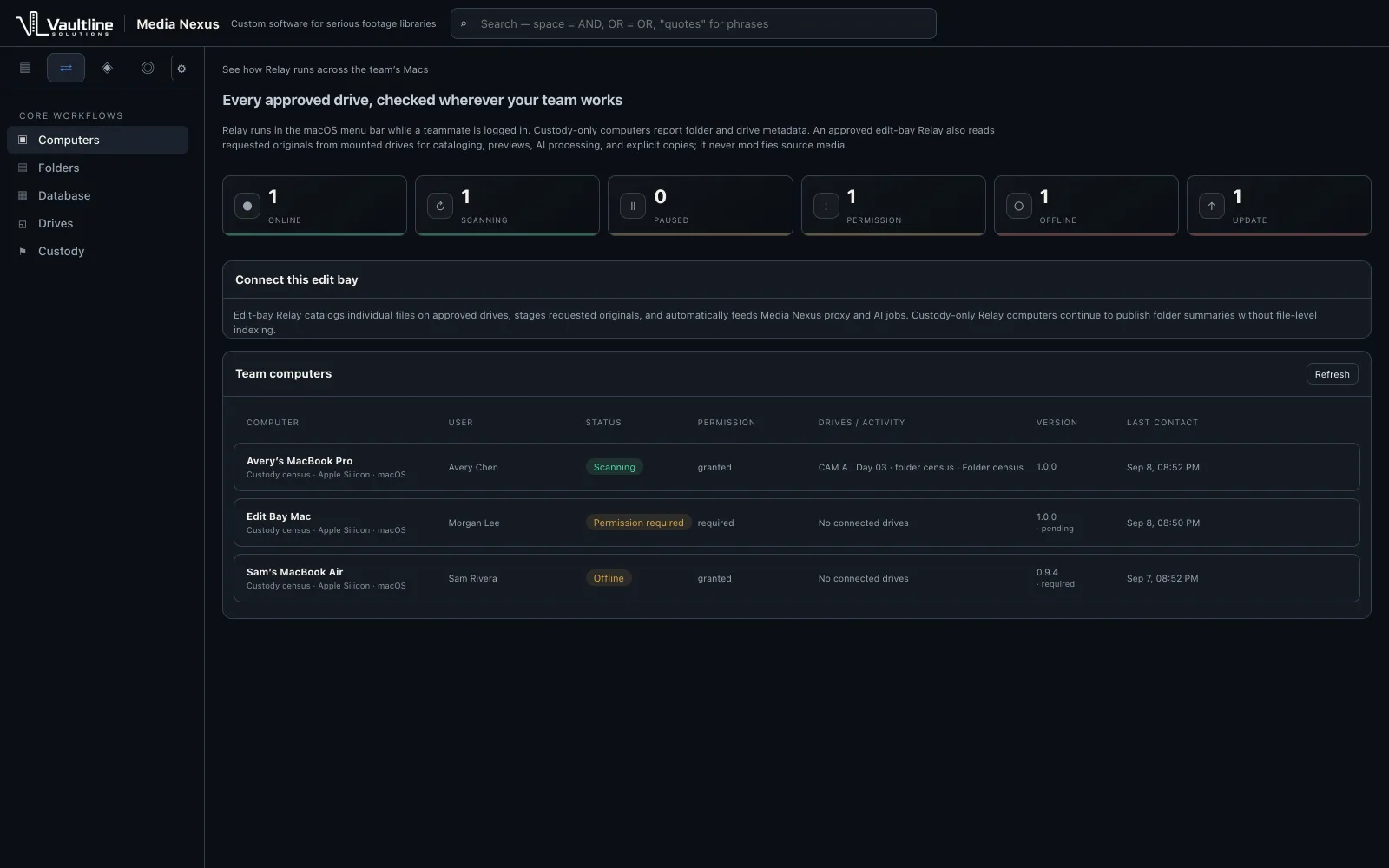The image size is (1389, 868).
Task: Open the Custody workflow
Action: point(97,251)
